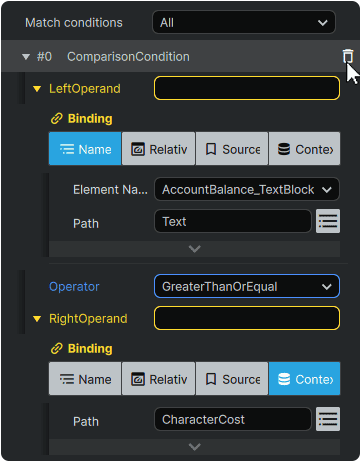Open the Operator dropdown GreaterThanOrEqual
The image size is (361, 462).
(x=247, y=286)
